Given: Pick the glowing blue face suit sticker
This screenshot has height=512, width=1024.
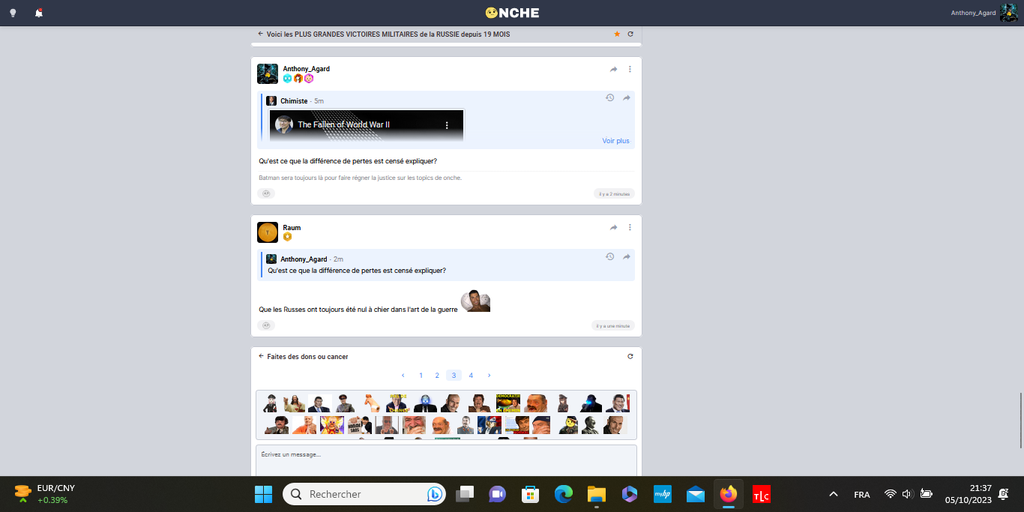Looking at the screenshot, I should [x=425, y=403].
